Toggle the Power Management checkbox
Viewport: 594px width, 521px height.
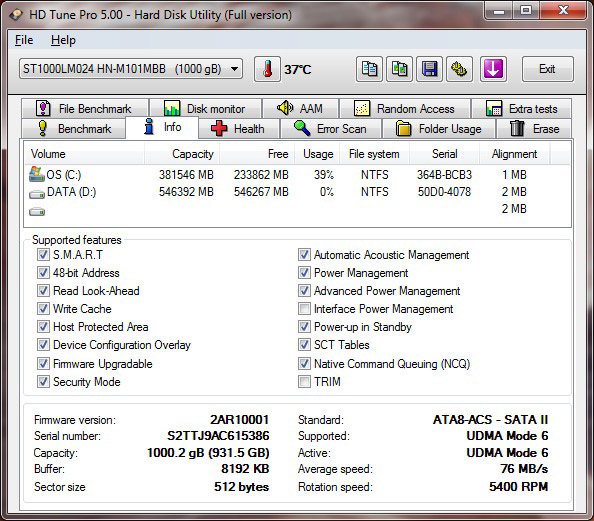(x=304, y=272)
